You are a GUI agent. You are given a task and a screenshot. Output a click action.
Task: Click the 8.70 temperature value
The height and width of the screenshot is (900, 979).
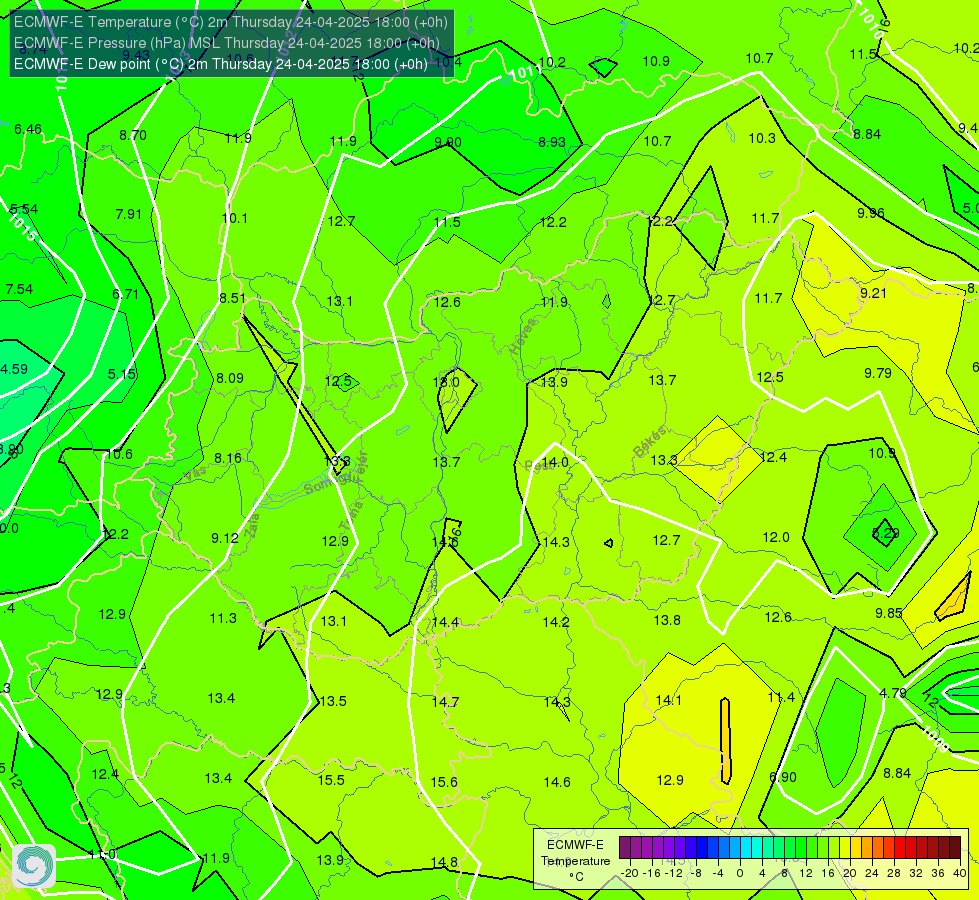133,135
